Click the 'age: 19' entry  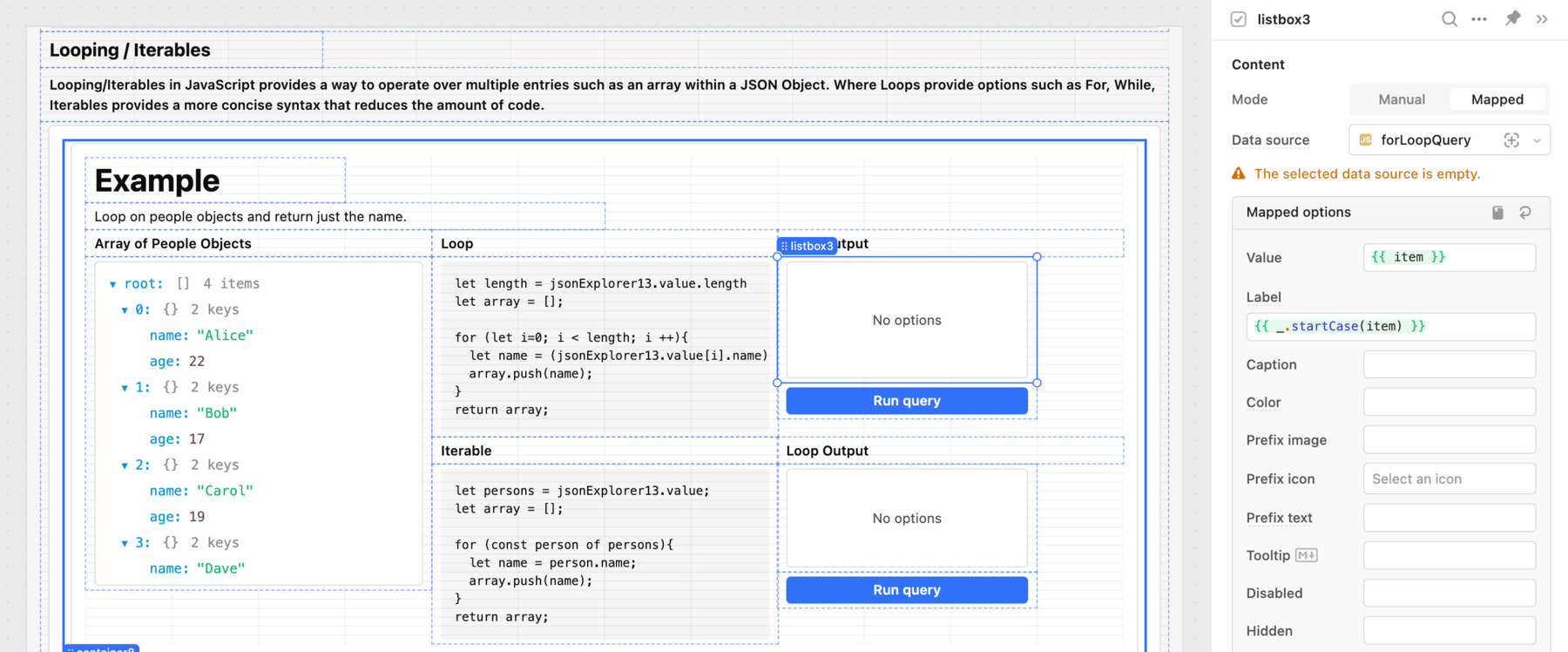click(x=177, y=516)
